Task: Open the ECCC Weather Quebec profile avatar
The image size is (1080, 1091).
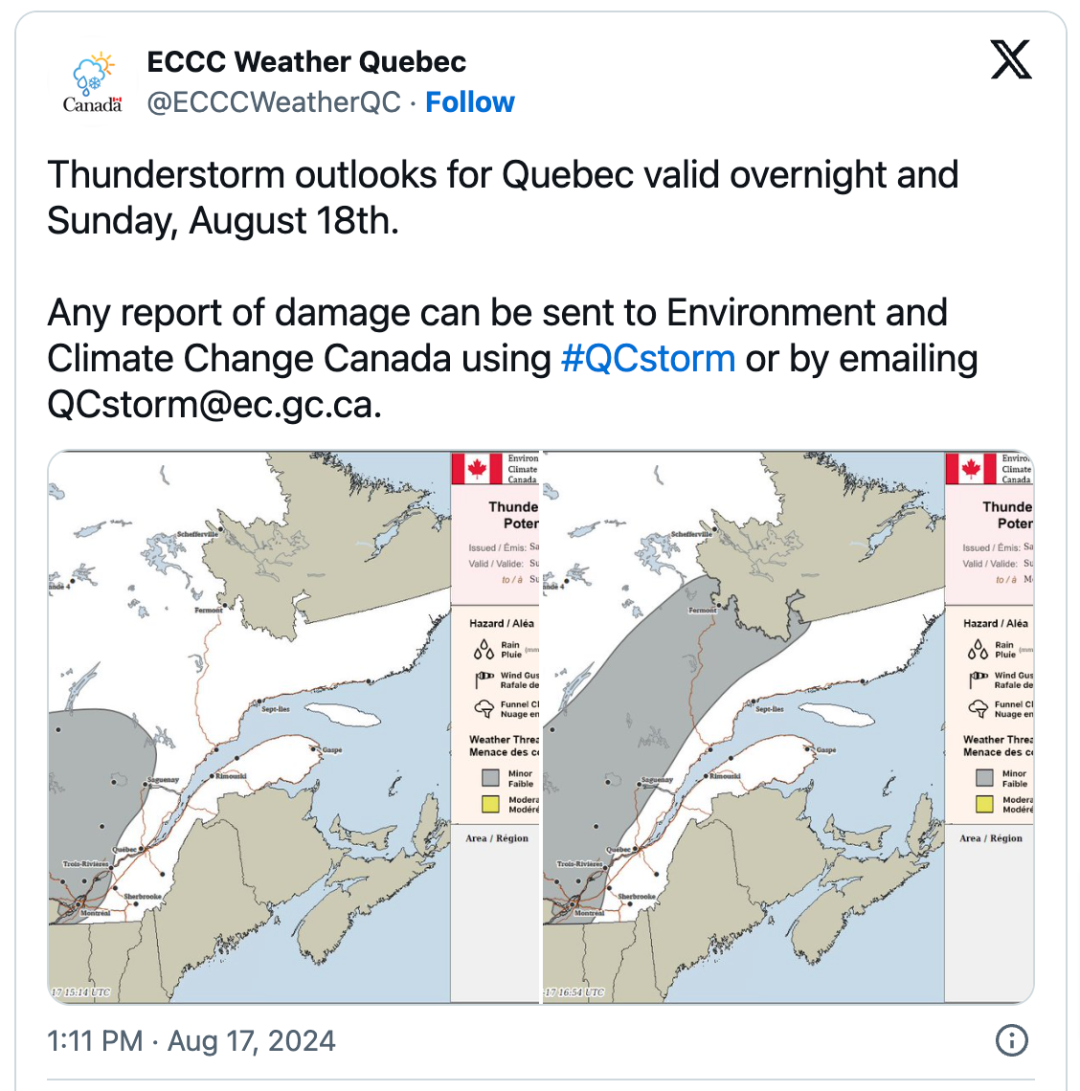Action: [x=93, y=82]
